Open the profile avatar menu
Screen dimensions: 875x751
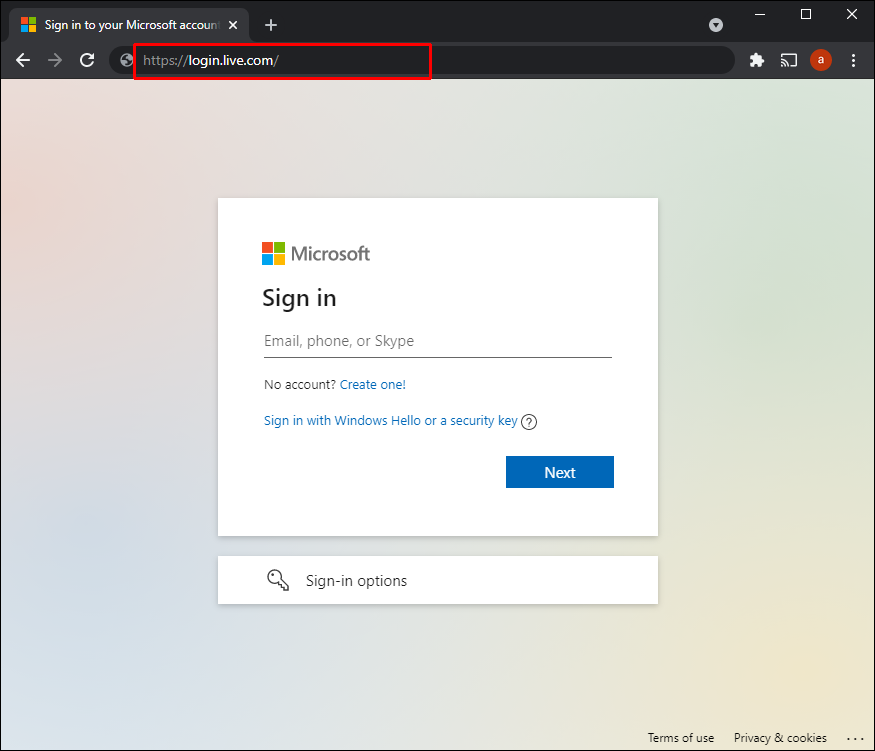[821, 60]
